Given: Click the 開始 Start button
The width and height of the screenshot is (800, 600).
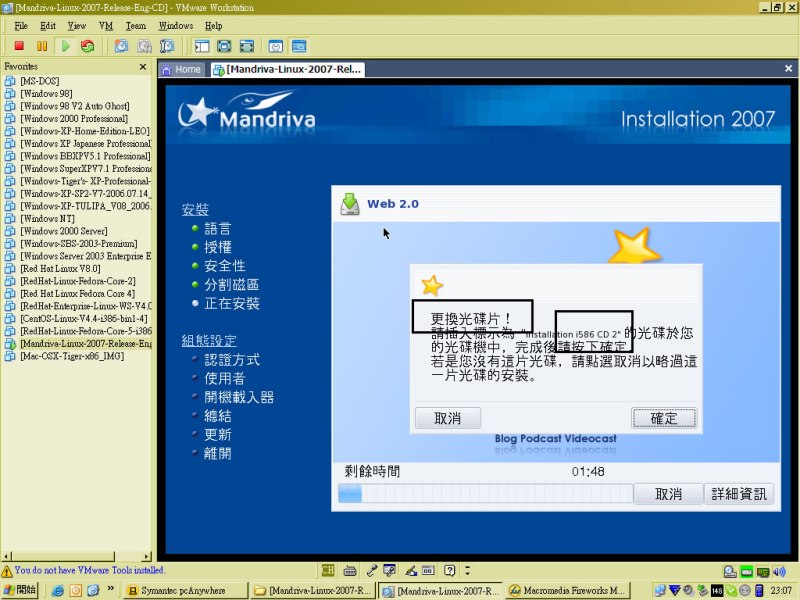Looking at the screenshot, I should coord(19,590).
